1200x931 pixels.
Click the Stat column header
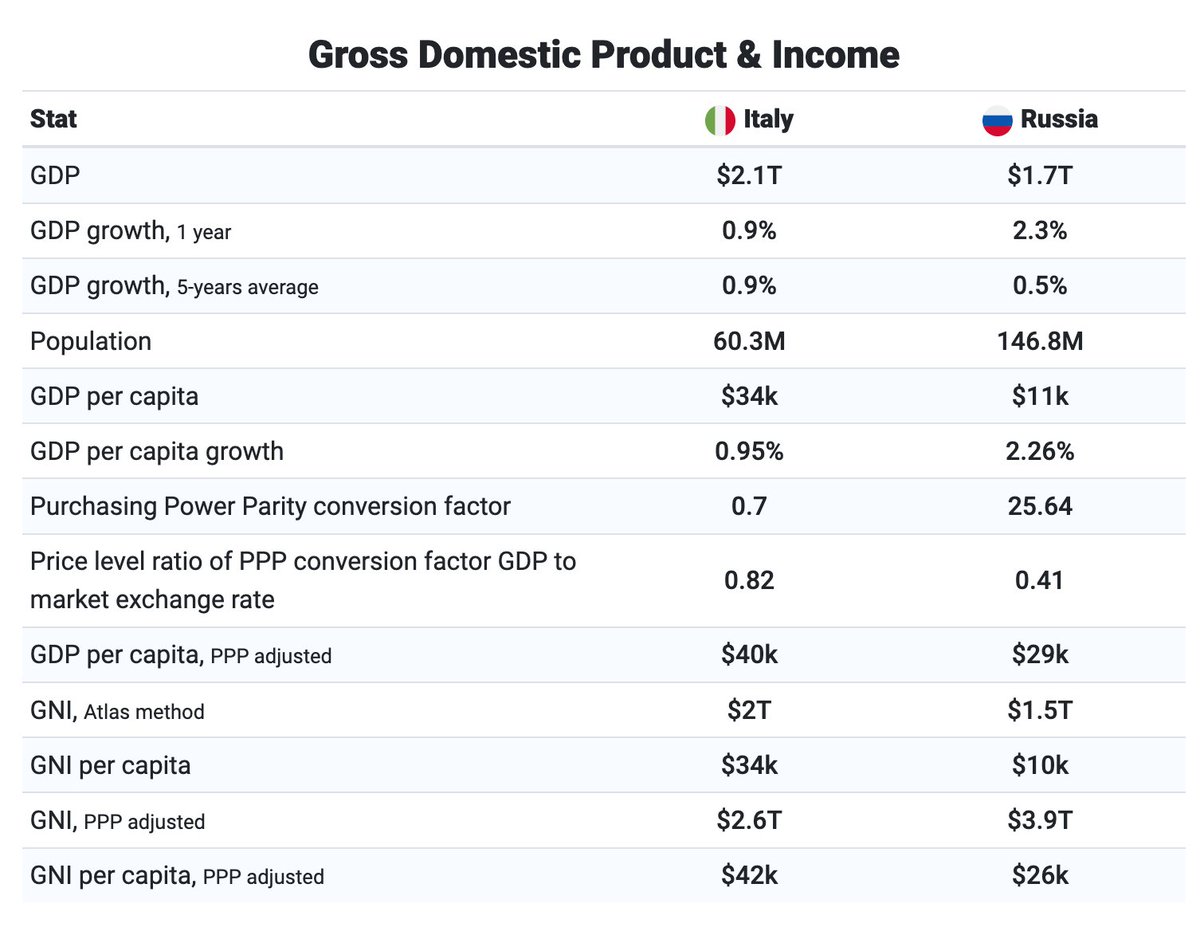54,119
